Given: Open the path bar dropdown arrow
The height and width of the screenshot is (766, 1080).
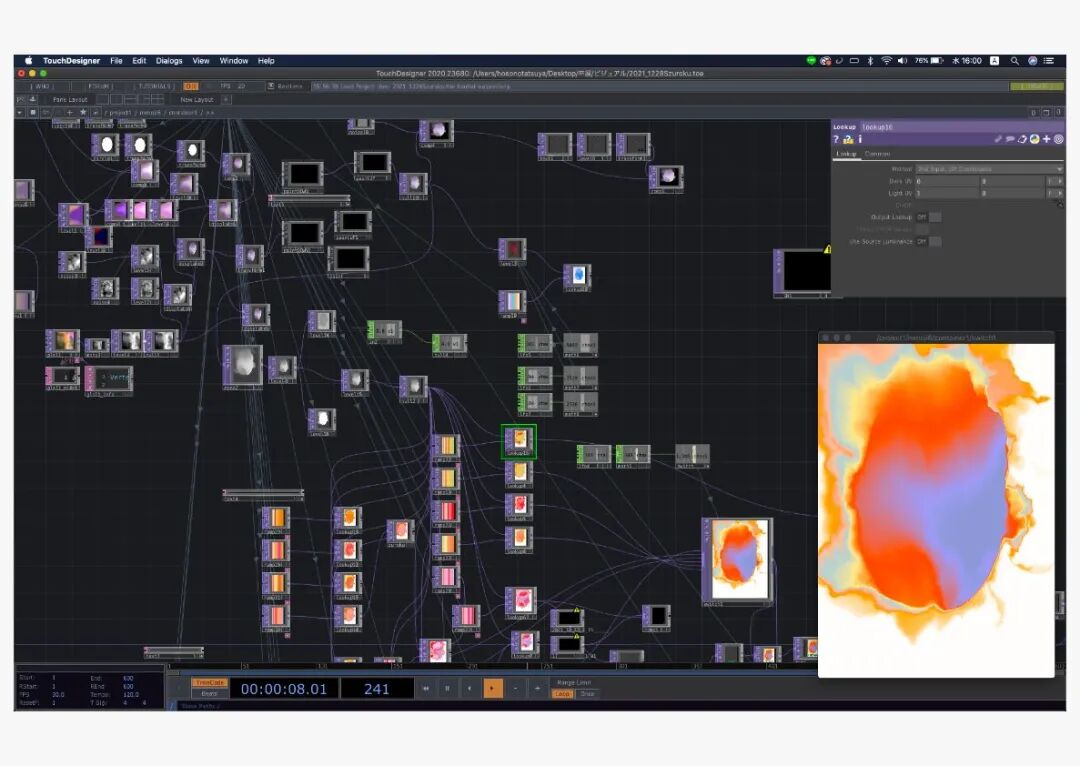Looking at the screenshot, I should [19, 112].
